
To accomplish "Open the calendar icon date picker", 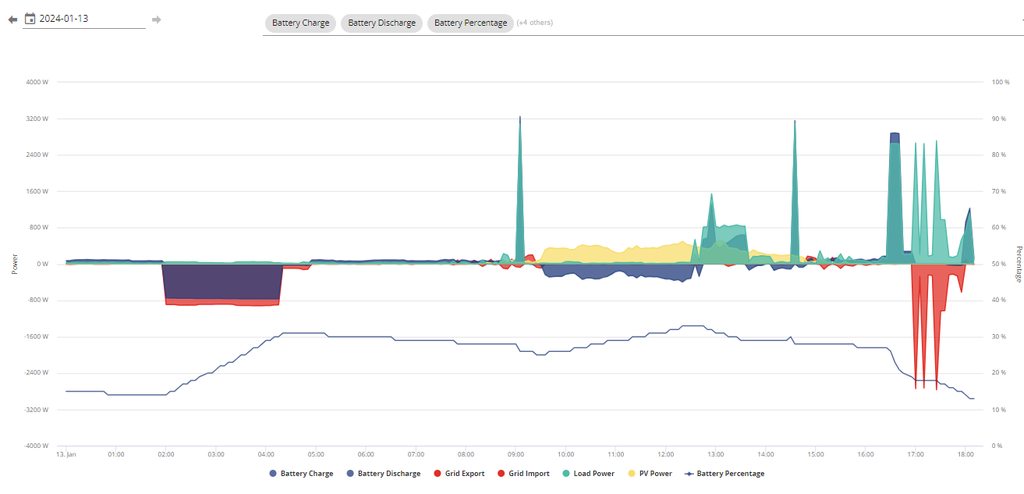I will 30,19.
